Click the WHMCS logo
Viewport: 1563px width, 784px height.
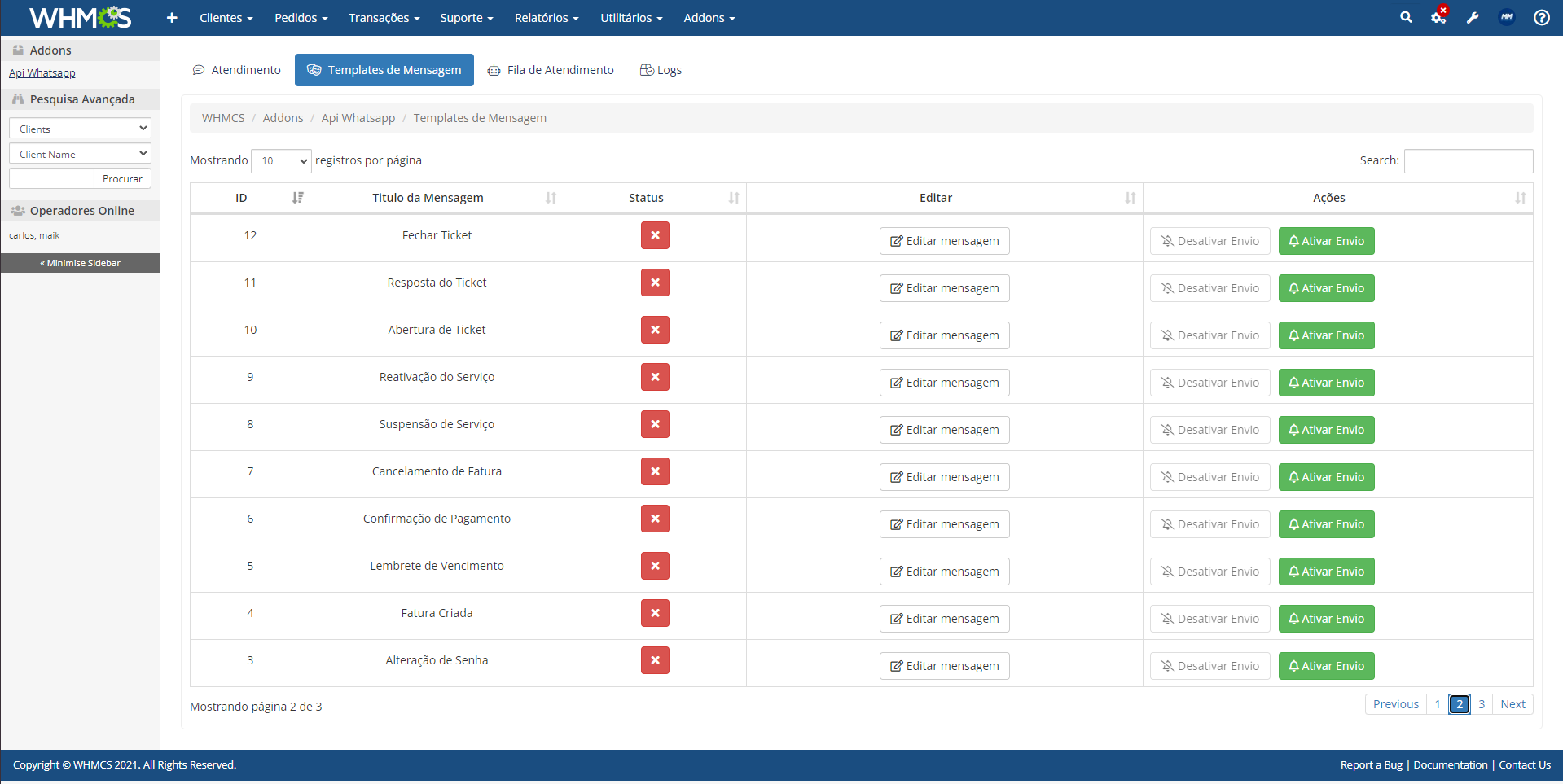(x=80, y=17)
